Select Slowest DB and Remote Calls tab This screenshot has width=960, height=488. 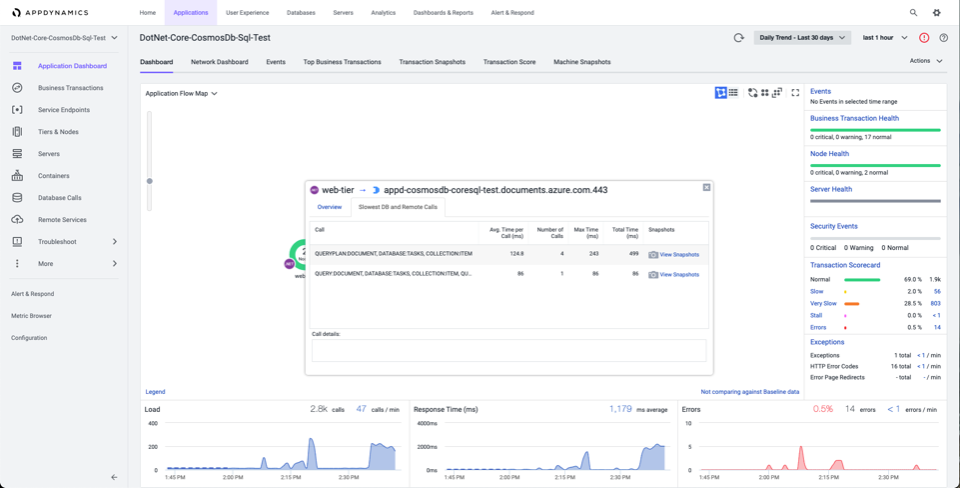pos(398,208)
